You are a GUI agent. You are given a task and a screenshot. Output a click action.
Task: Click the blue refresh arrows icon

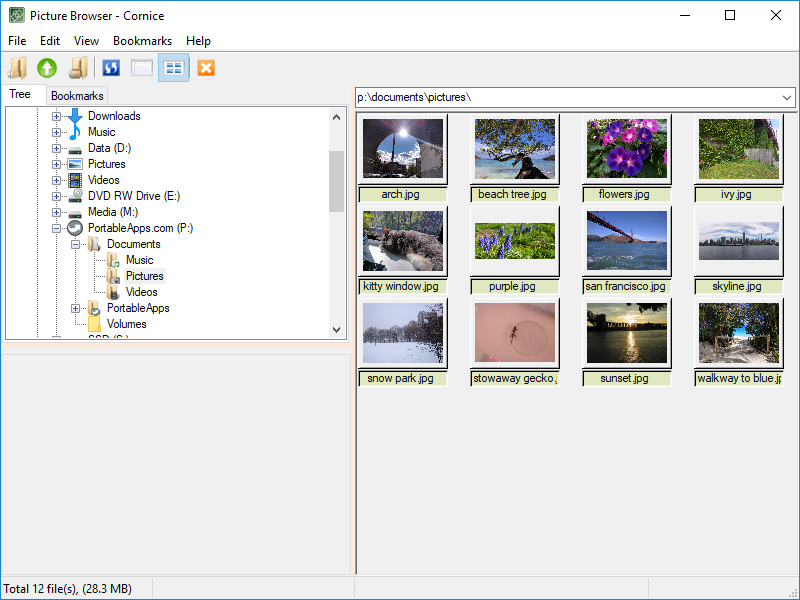(x=112, y=68)
